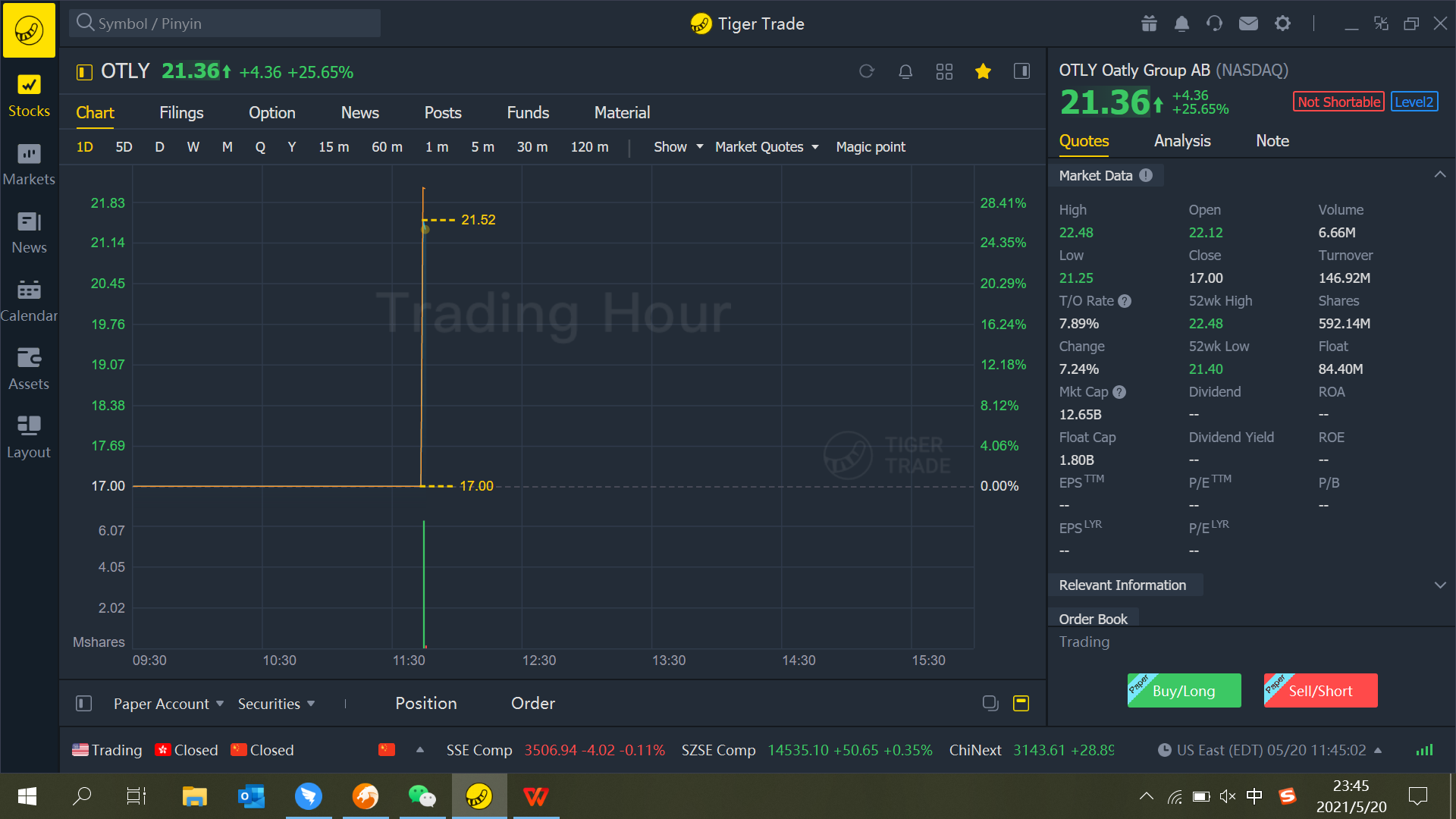Set a price alert for OTLY
This screenshot has width=1456, height=819.
tap(905, 71)
